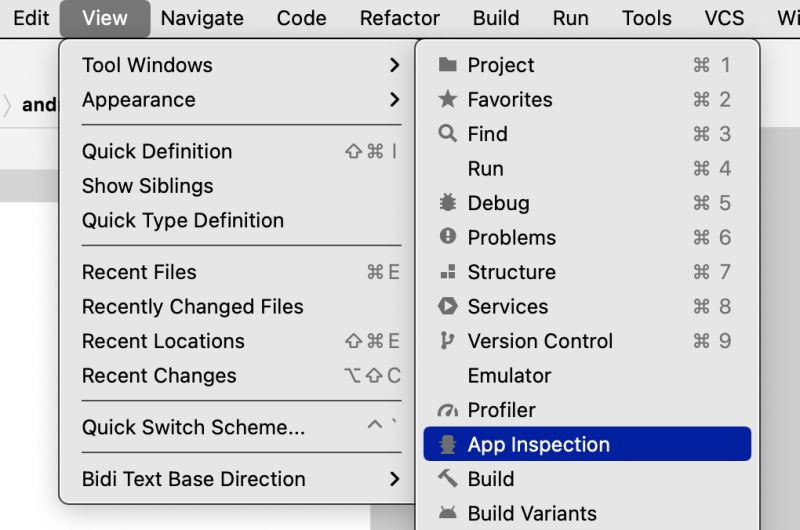The image size is (800, 530).
Task: Click the Version Control branch icon
Action: click(448, 341)
